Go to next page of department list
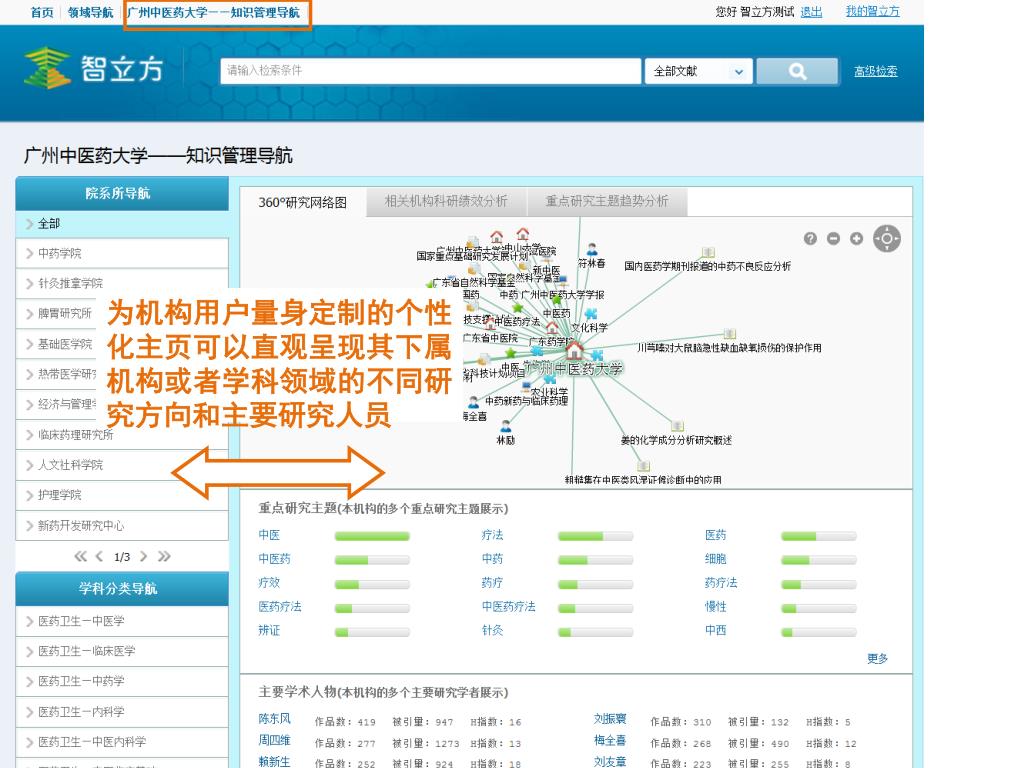The image size is (1024, 768). 143,556
